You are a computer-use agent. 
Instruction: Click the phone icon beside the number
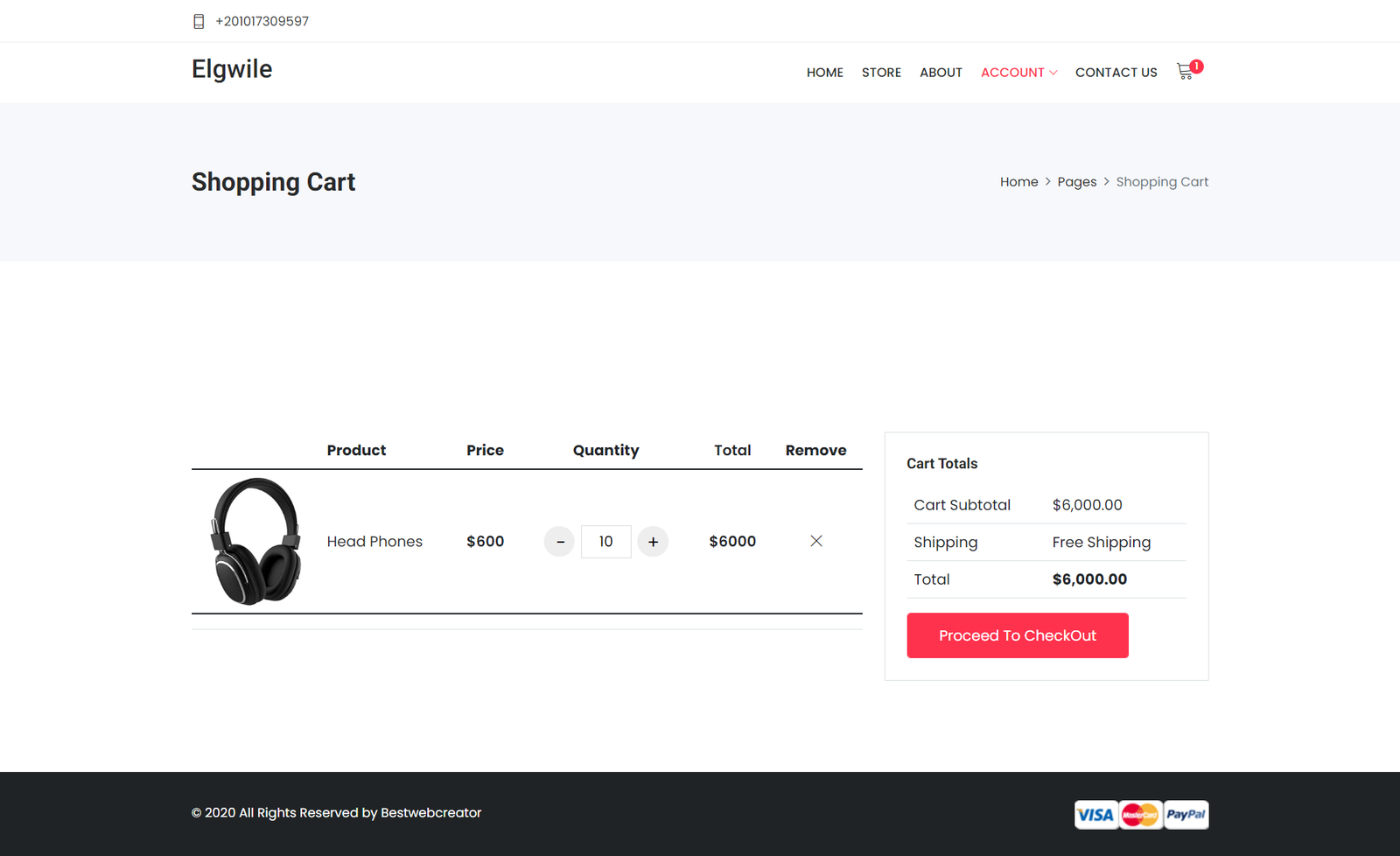199,21
